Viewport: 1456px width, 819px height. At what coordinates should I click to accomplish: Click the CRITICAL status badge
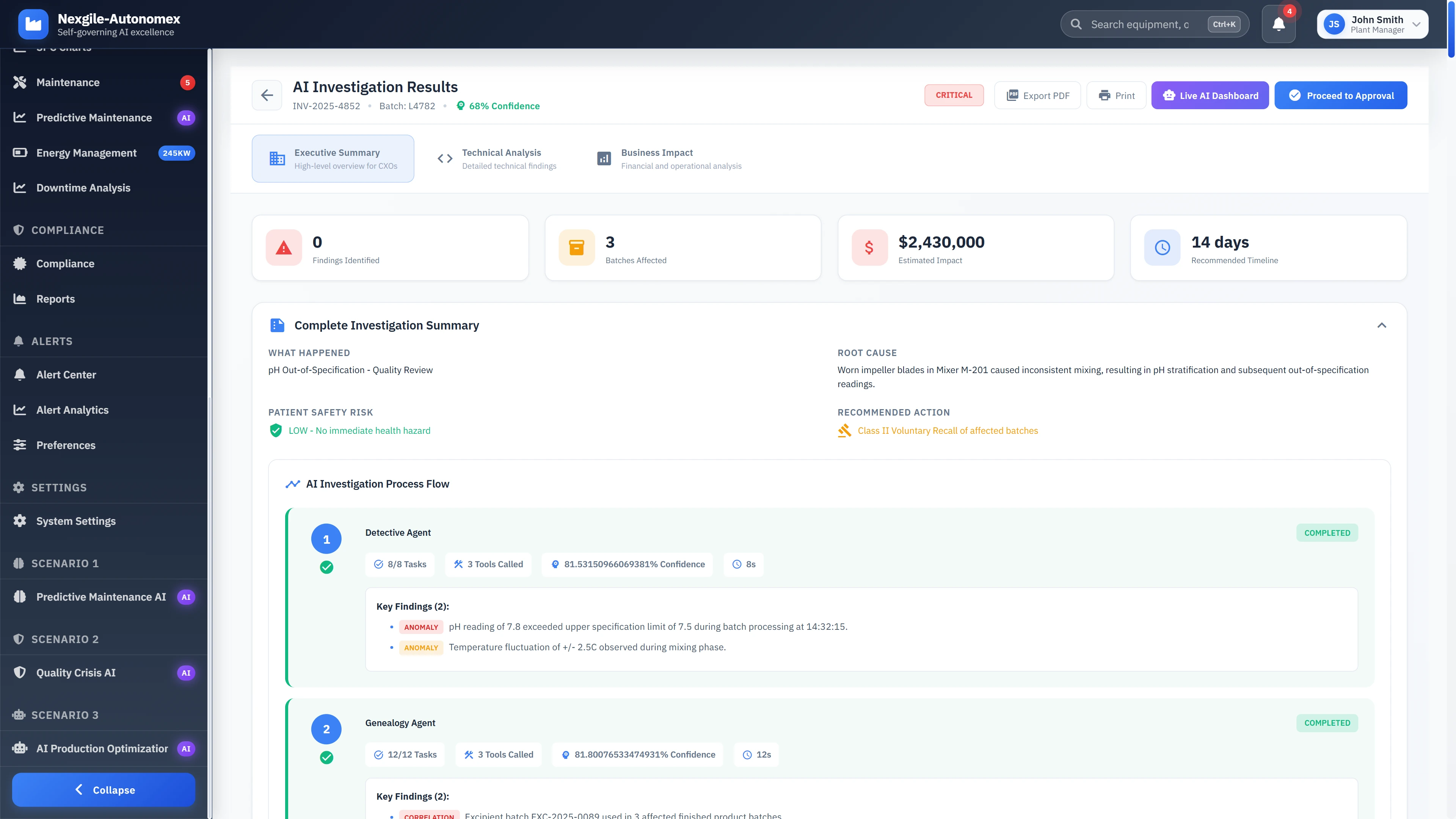(x=954, y=95)
